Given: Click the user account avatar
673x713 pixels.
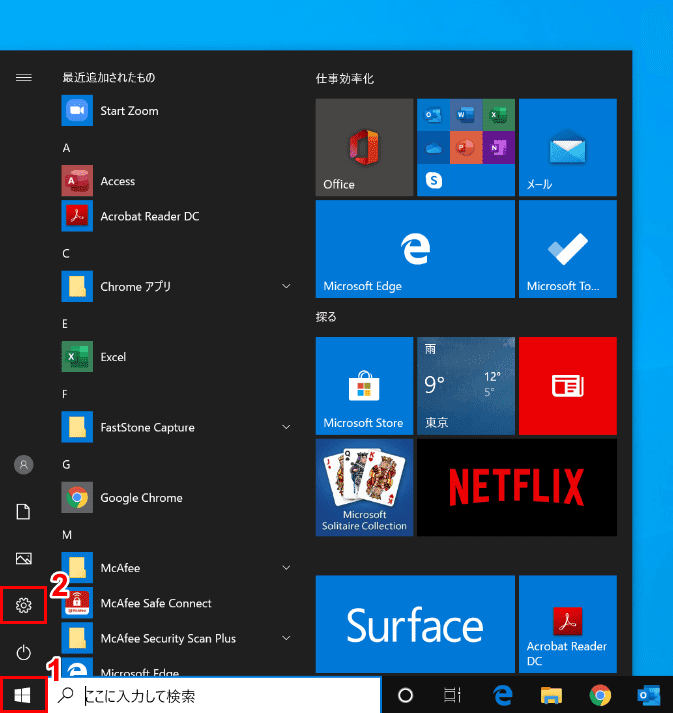Looking at the screenshot, I should (24, 465).
